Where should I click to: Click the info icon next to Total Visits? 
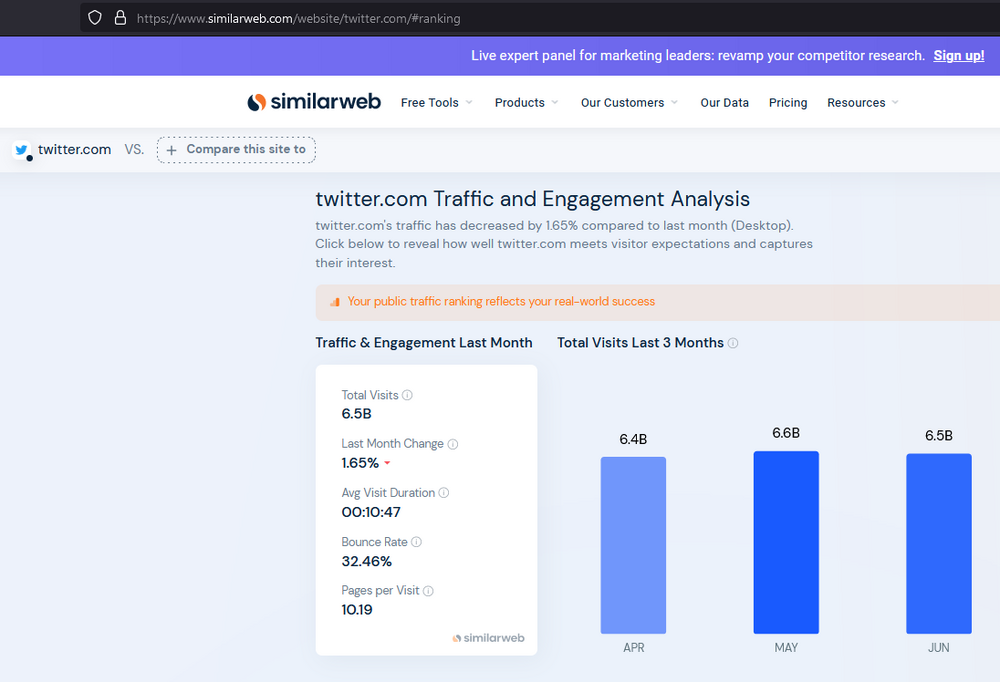coord(407,395)
